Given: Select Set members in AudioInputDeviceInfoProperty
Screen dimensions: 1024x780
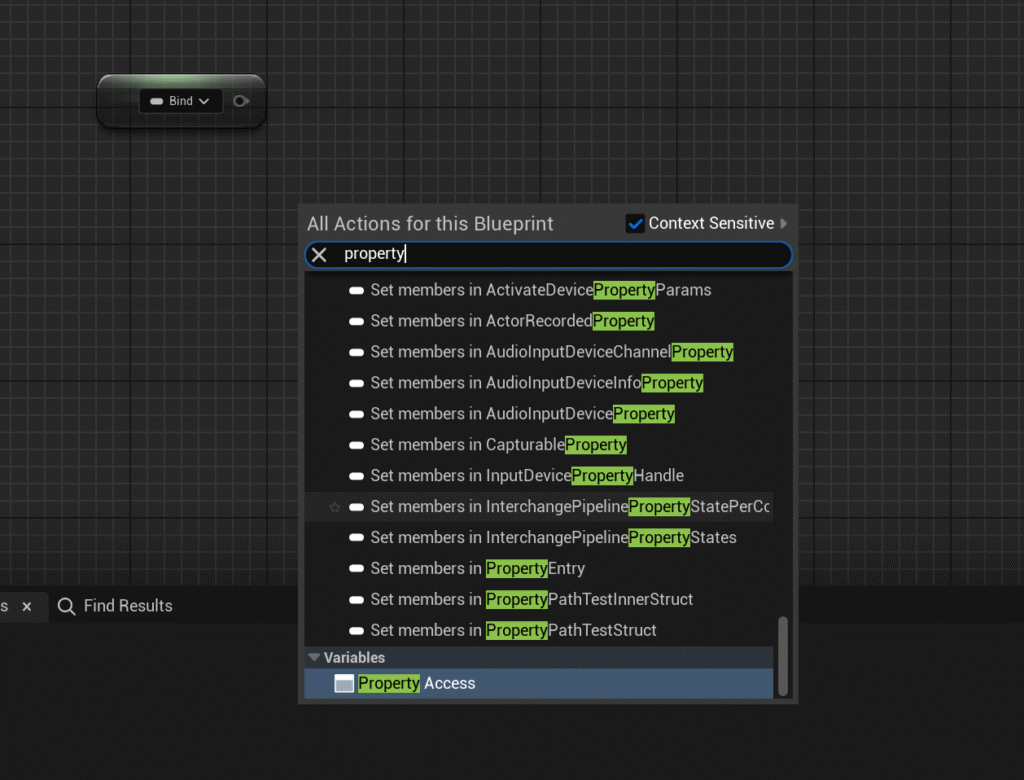Looking at the screenshot, I should tap(536, 383).
